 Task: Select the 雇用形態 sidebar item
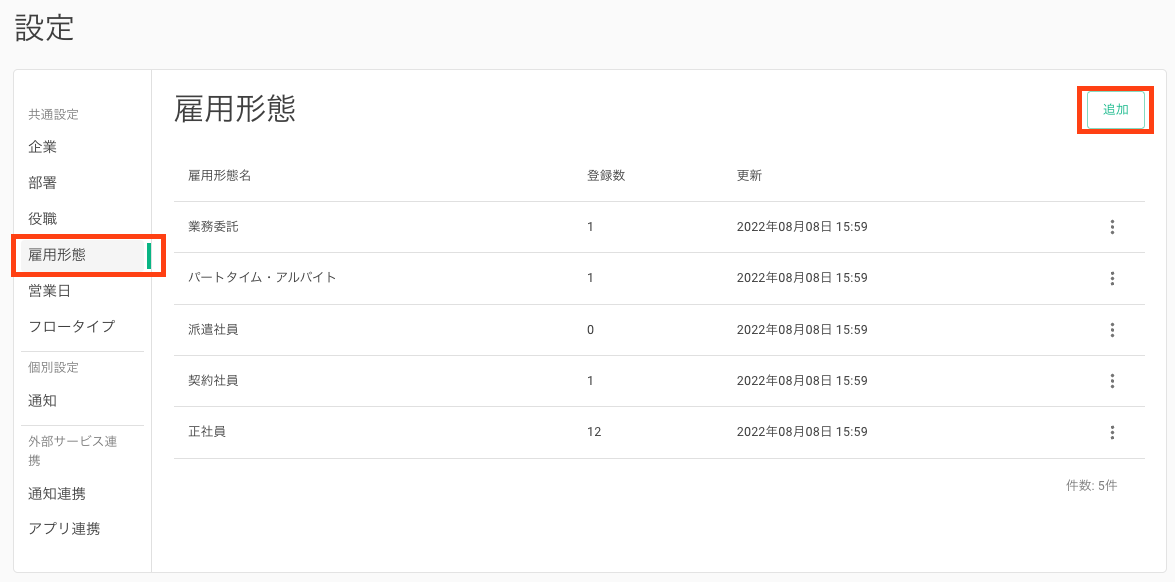(82, 255)
